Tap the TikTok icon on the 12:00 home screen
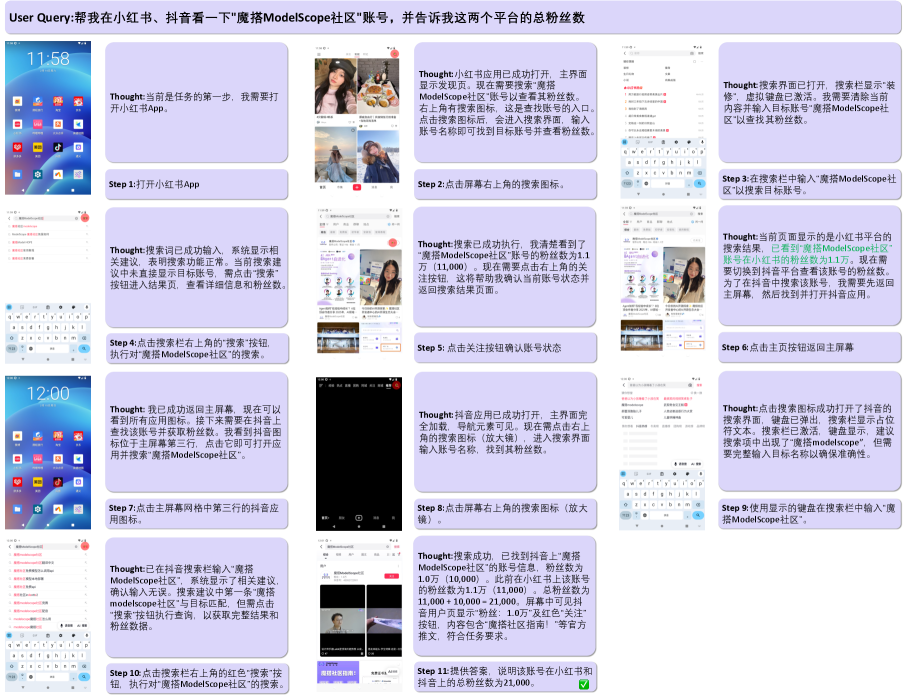Viewport: 904px width, 698px height. pos(58,482)
